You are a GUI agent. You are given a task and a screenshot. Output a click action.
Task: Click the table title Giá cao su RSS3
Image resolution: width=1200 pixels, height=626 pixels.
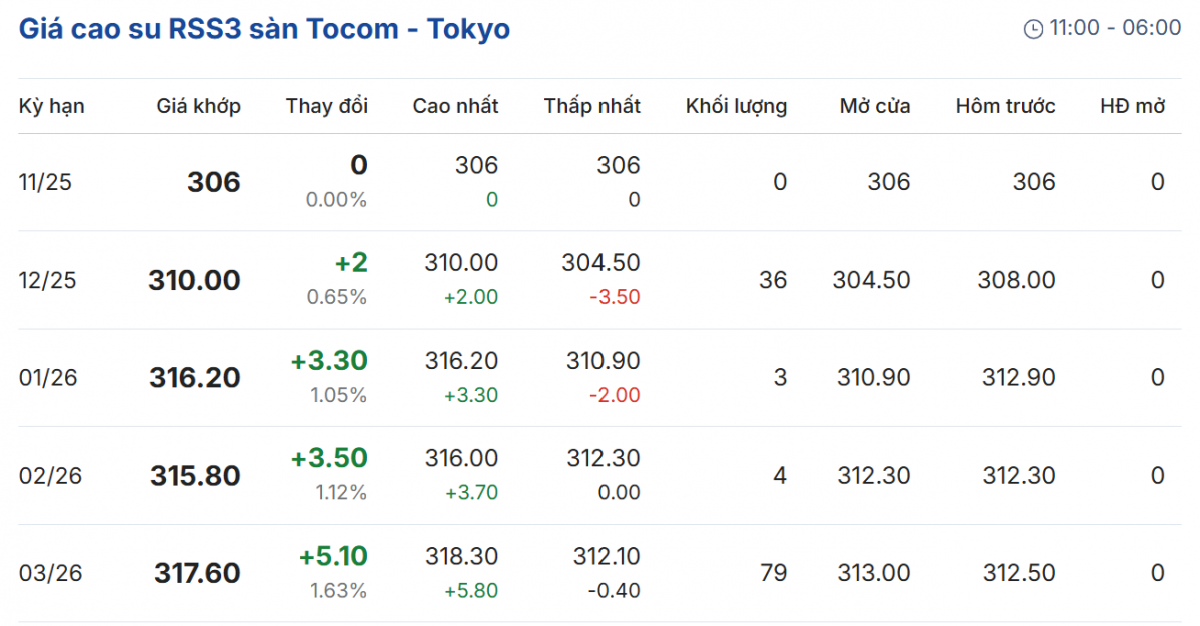pyautogui.click(x=264, y=29)
